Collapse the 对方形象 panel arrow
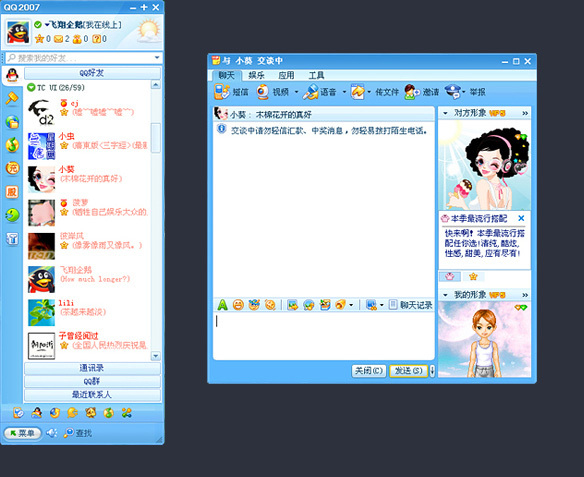This screenshot has height=477, width=584. pos(445,113)
